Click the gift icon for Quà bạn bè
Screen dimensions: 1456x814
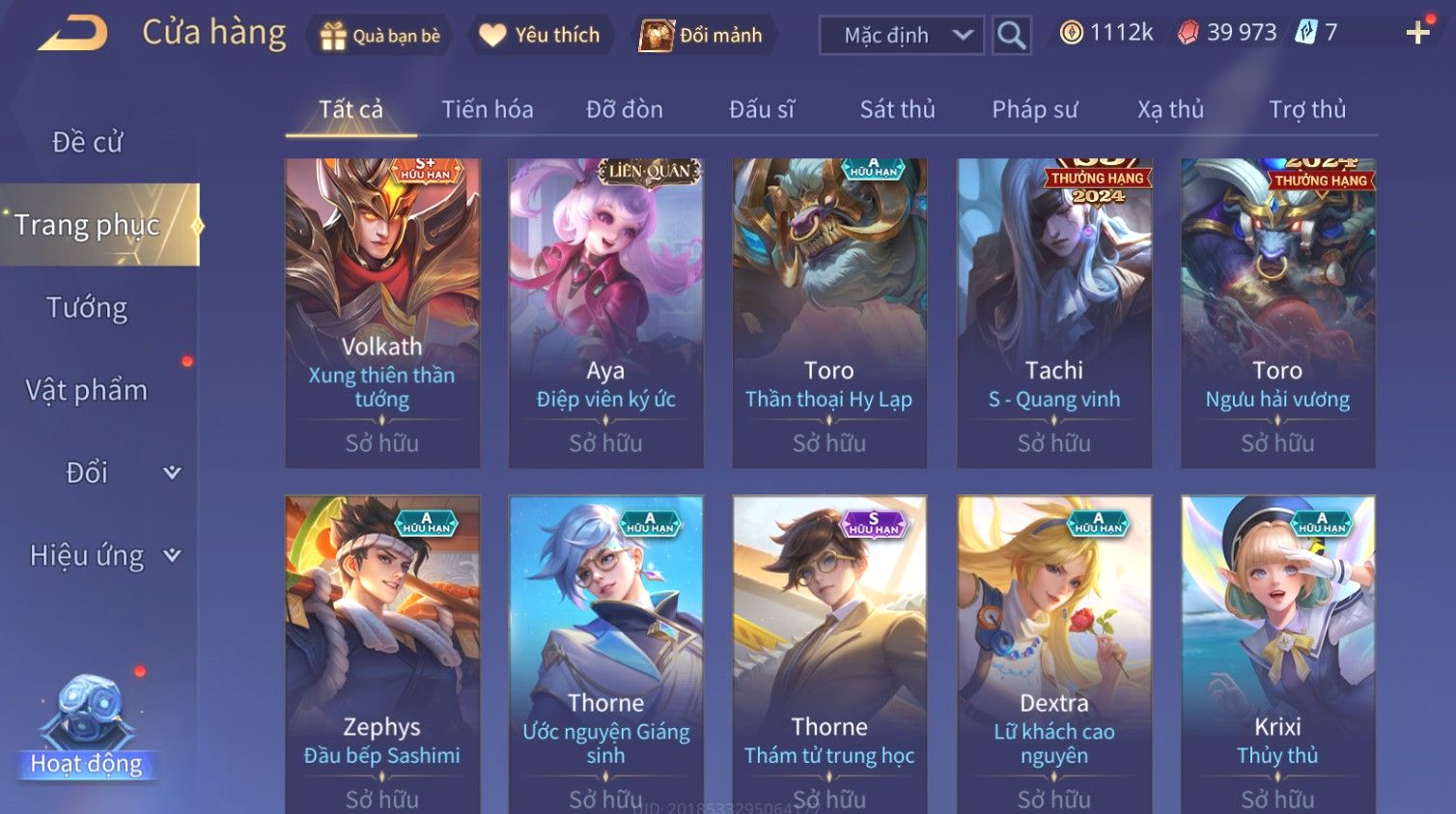pyautogui.click(x=333, y=37)
